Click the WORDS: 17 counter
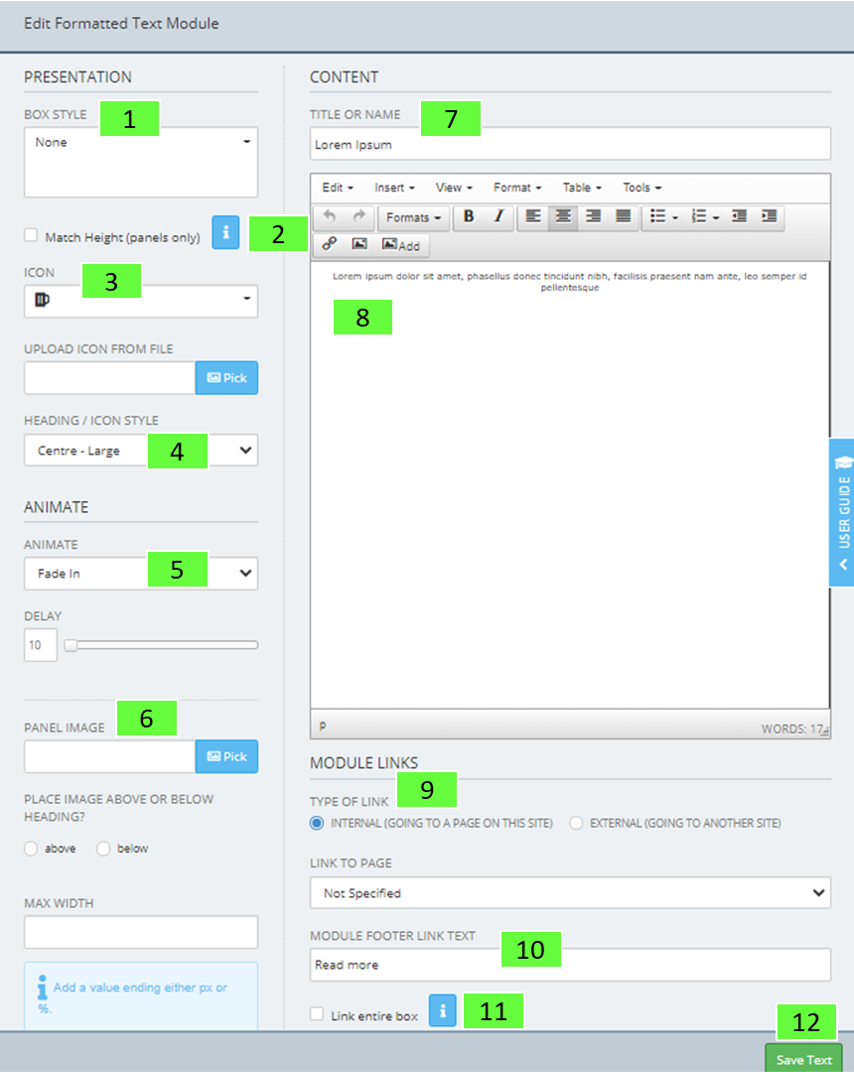Viewport: 854px width, 1072px height. (x=792, y=729)
